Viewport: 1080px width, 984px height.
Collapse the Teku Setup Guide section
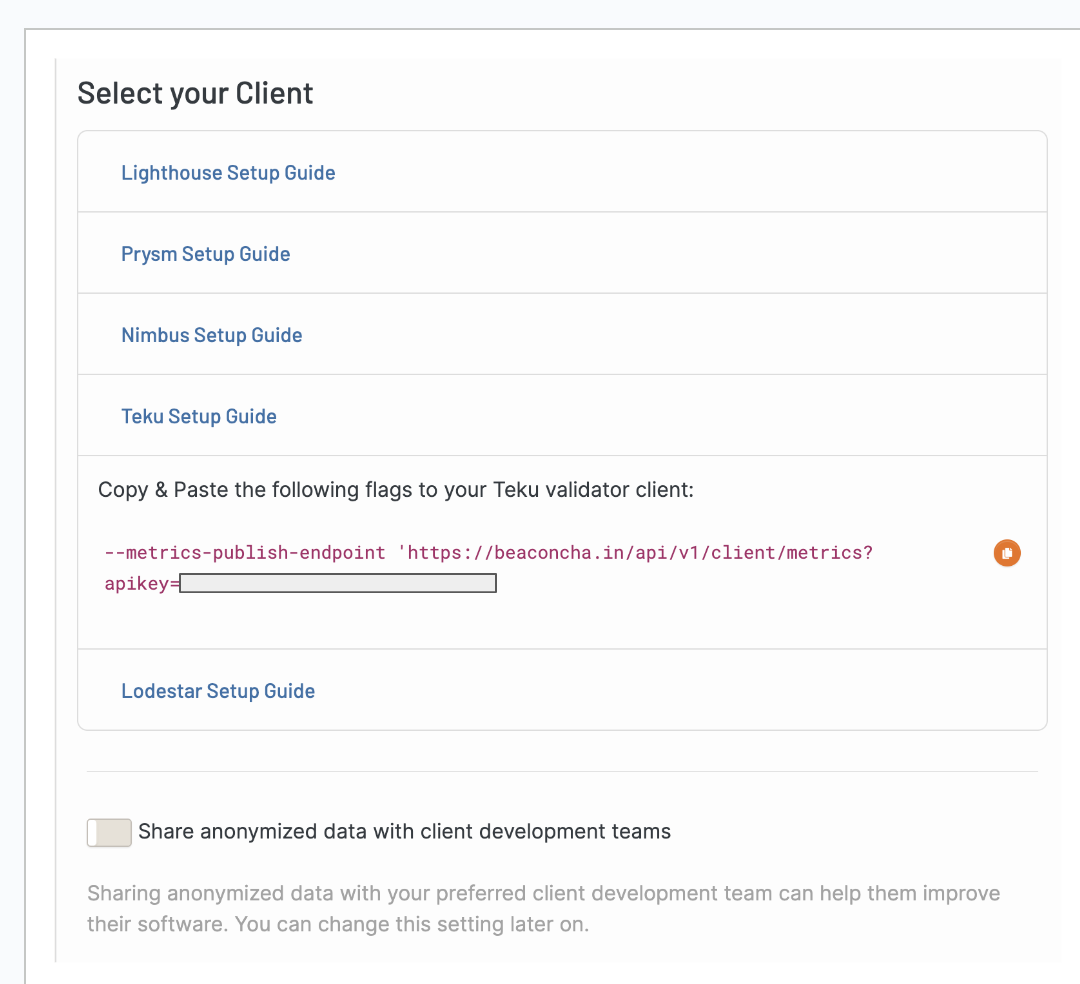click(199, 416)
